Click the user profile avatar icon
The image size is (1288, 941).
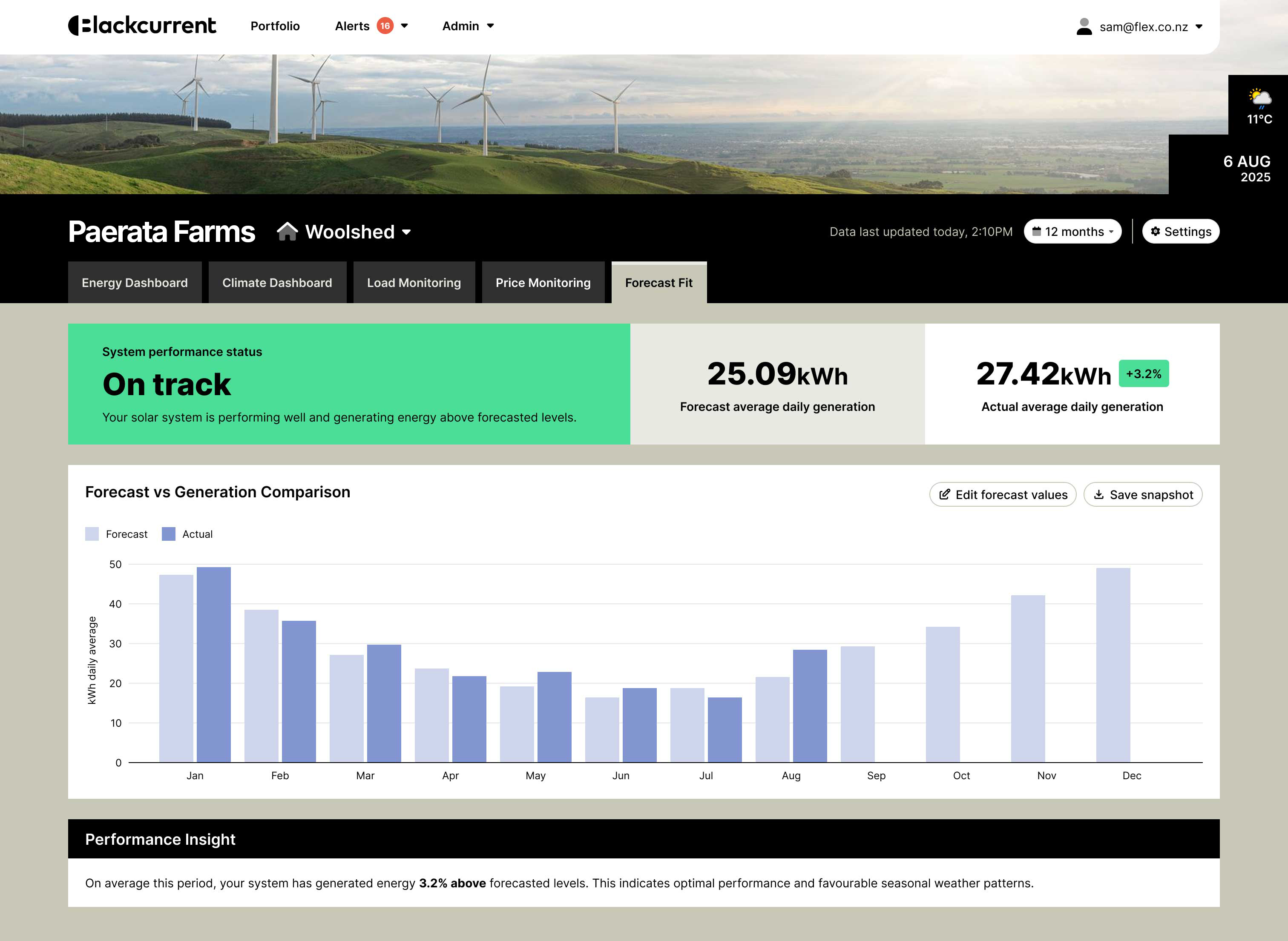click(x=1084, y=27)
